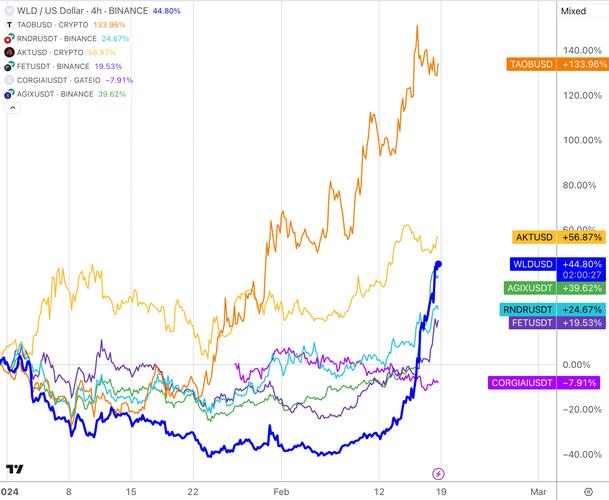Click the RNDRUSDT red symbol icon
Image resolution: width=609 pixels, height=500 pixels.
pos(9,39)
